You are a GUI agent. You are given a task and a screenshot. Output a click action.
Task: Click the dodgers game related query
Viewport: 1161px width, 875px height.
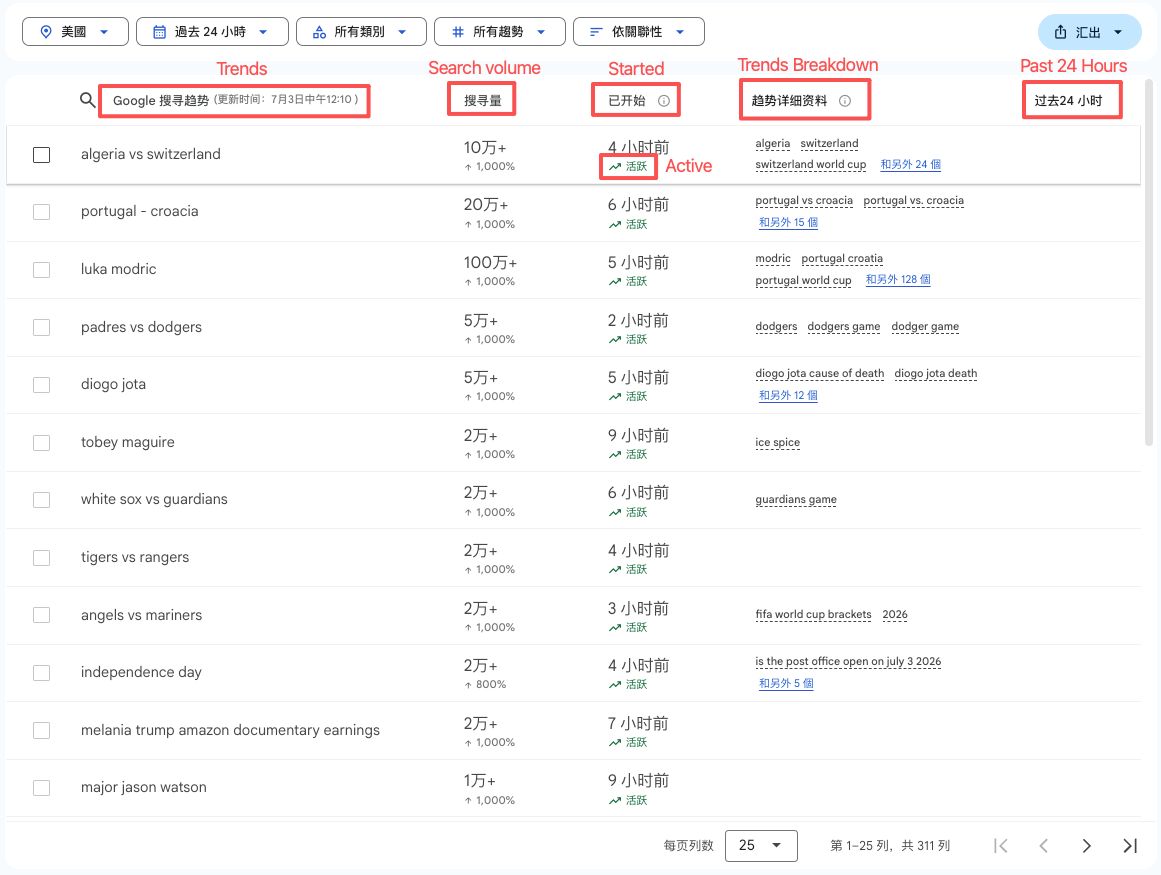[x=843, y=326]
